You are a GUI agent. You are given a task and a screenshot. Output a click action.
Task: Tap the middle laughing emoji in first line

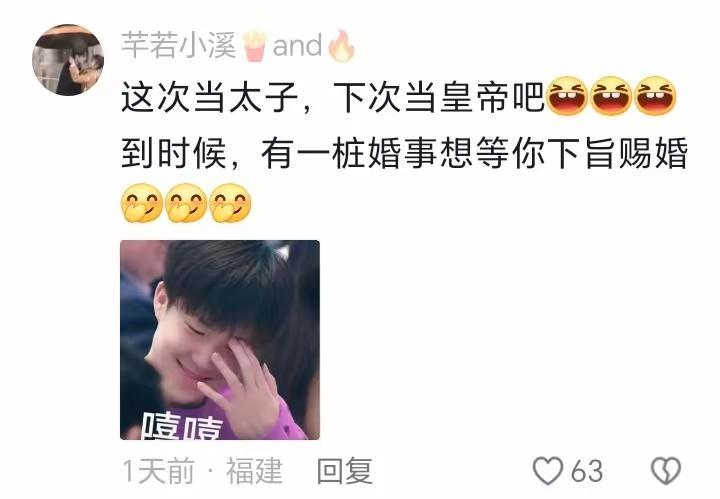(611, 95)
